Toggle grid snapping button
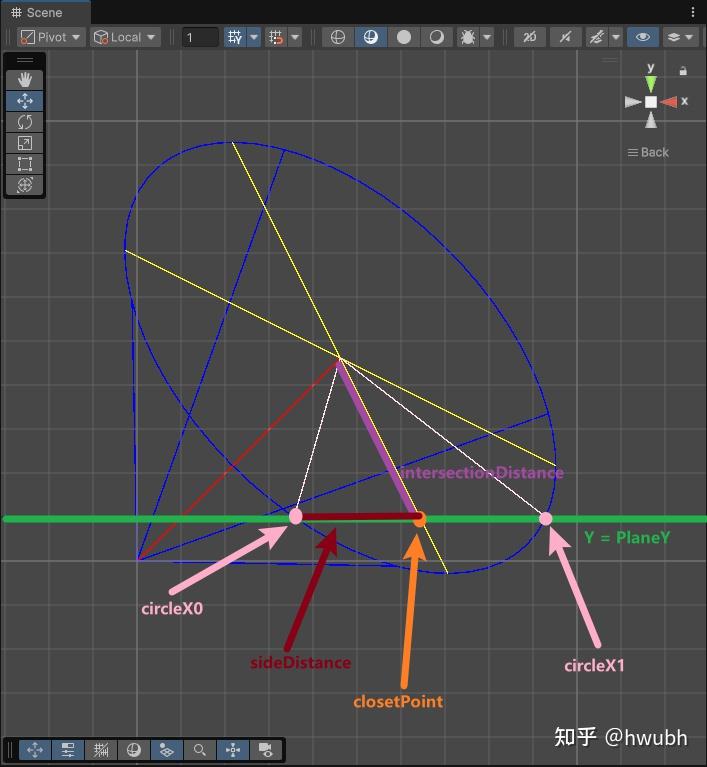707x767 pixels. coord(276,37)
